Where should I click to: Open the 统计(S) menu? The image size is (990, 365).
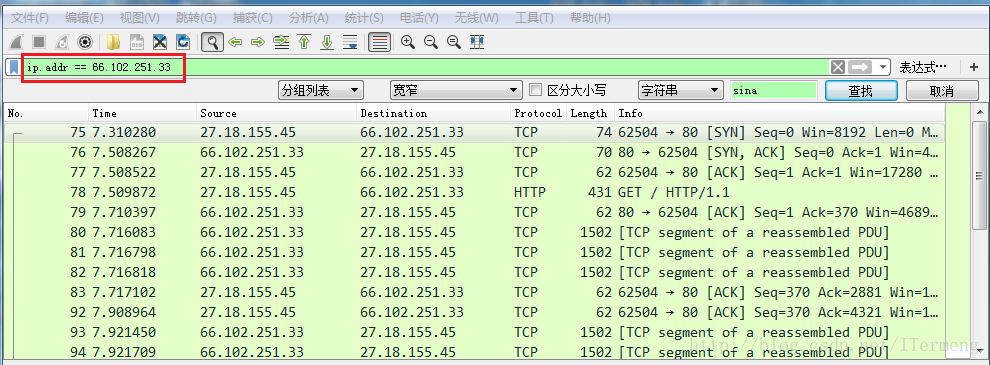pyautogui.click(x=364, y=18)
